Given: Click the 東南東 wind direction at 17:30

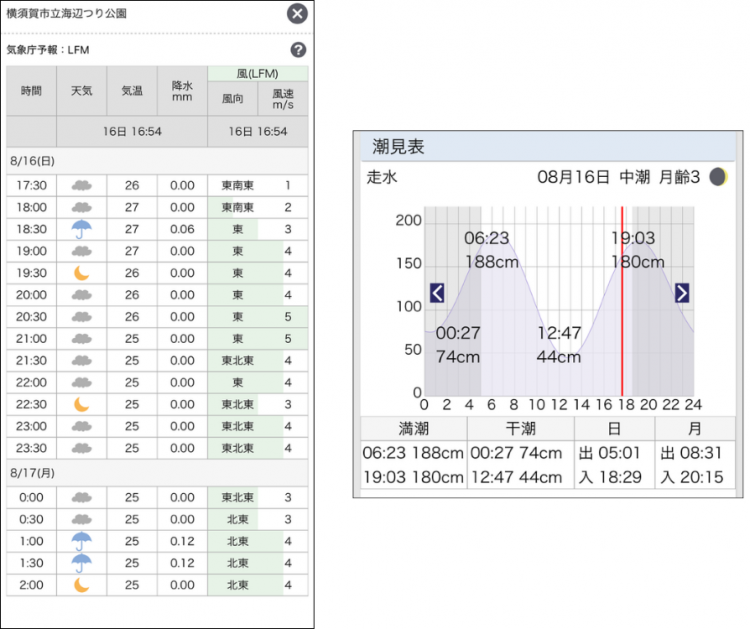Looking at the screenshot, I should (x=238, y=186).
